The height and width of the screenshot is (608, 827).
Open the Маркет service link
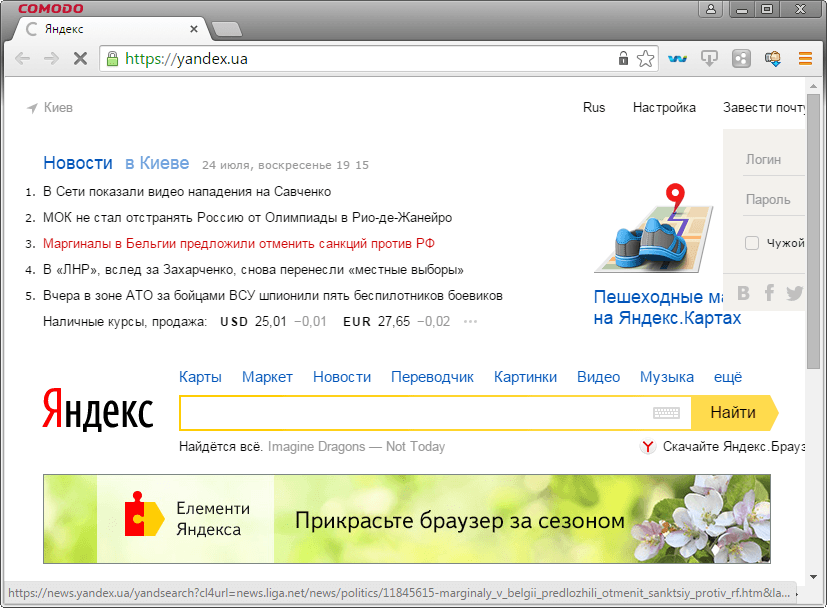[x=267, y=377]
